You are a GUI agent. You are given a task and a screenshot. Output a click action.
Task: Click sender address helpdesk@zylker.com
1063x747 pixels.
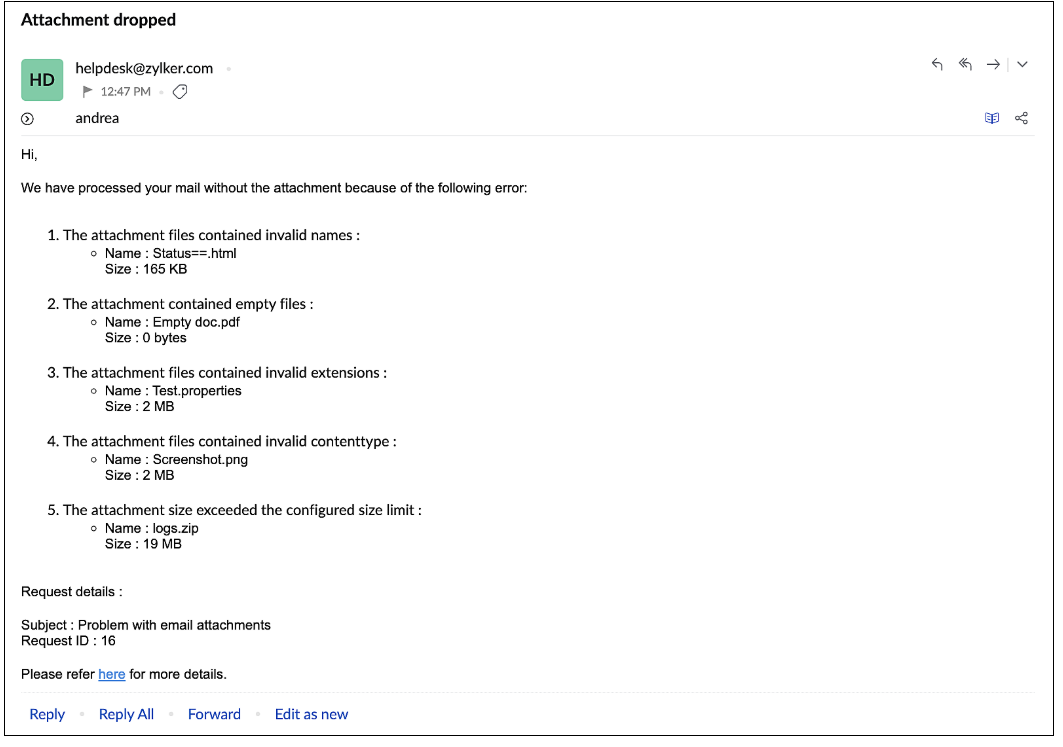(x=144, y=68)
